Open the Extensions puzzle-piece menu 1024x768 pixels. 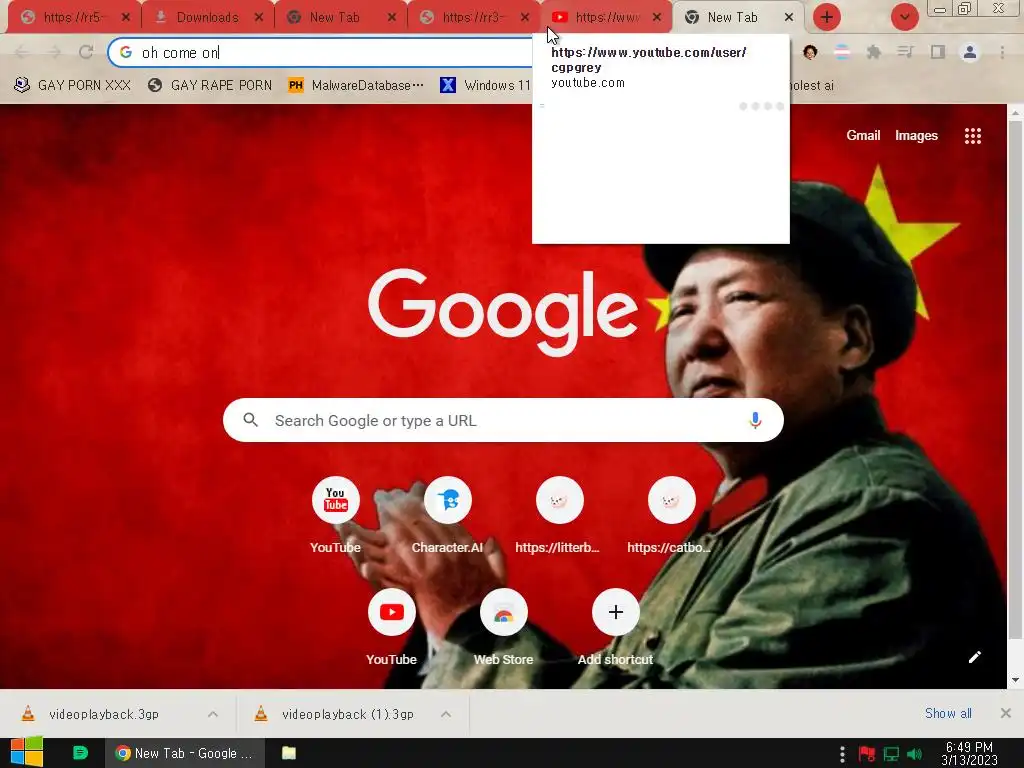pos(874,52)
